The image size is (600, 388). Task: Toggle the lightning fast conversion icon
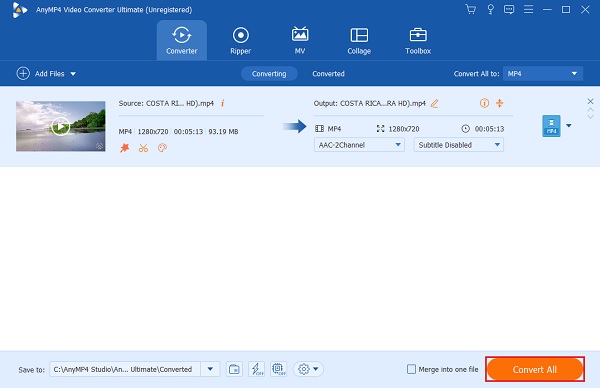tap(256, 369)
